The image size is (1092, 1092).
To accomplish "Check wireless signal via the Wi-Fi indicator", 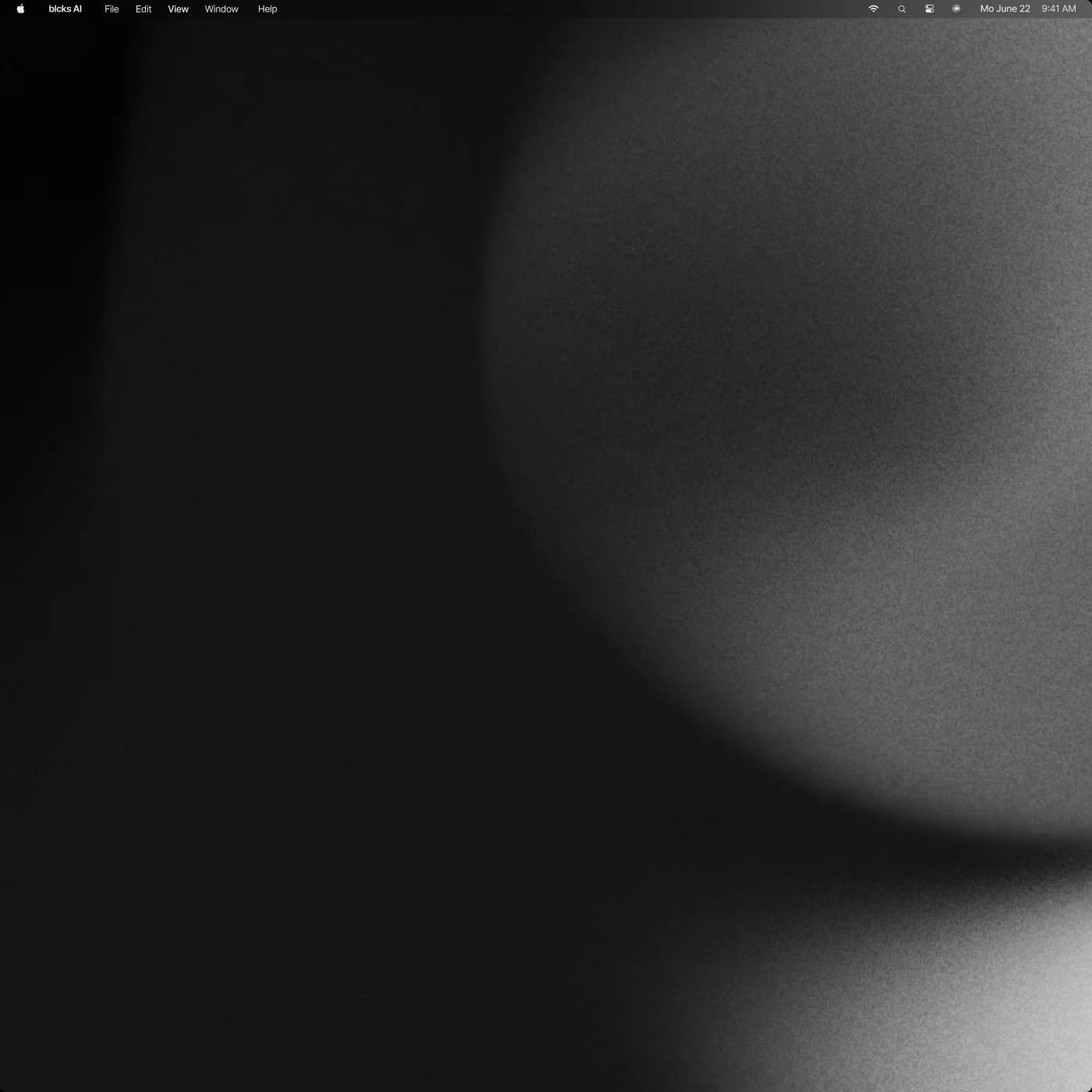I will 873,9.
